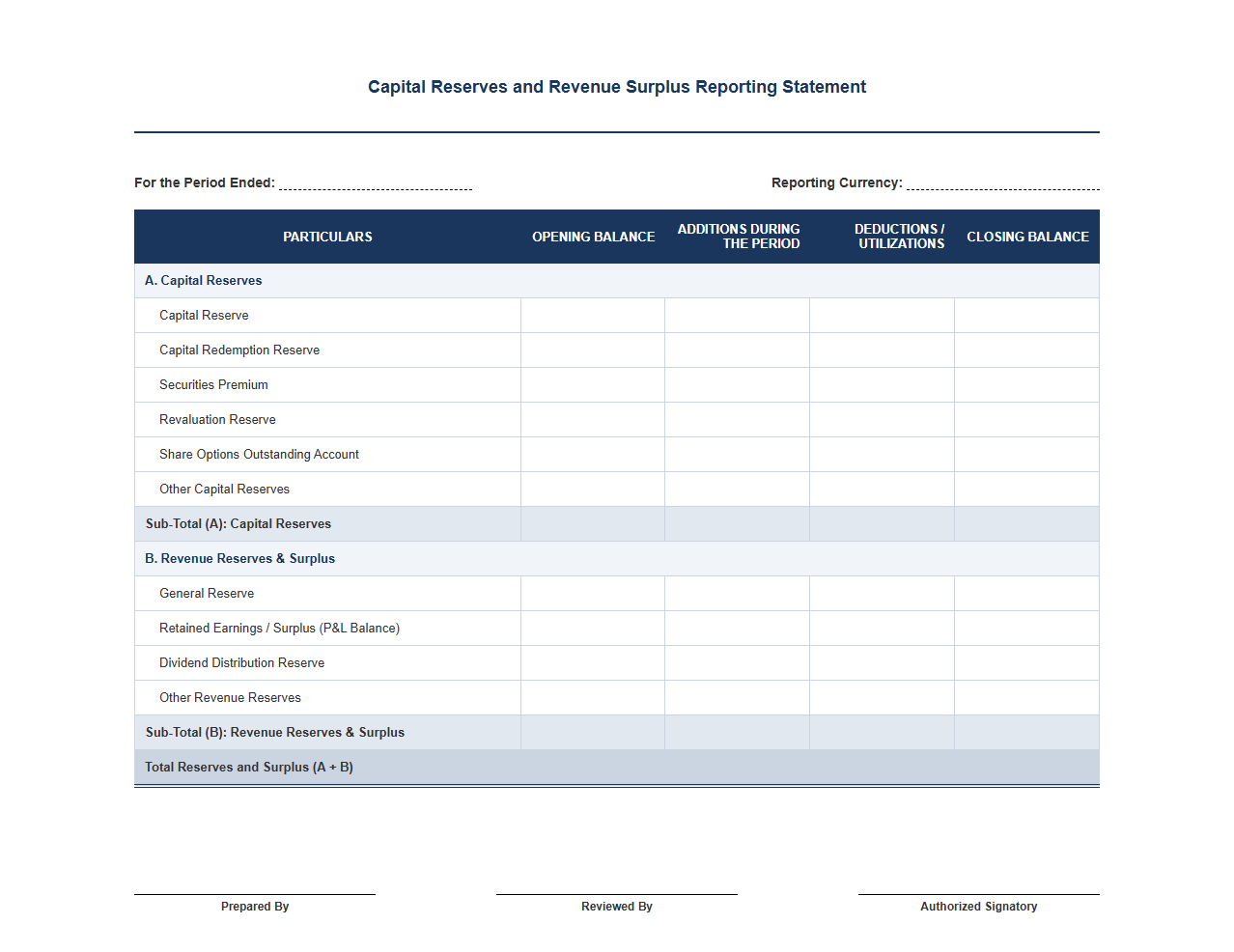The image size is (1234, 952).
Task: Click 'Share Options Outstanding Account' row label
Action: (259, 455)
